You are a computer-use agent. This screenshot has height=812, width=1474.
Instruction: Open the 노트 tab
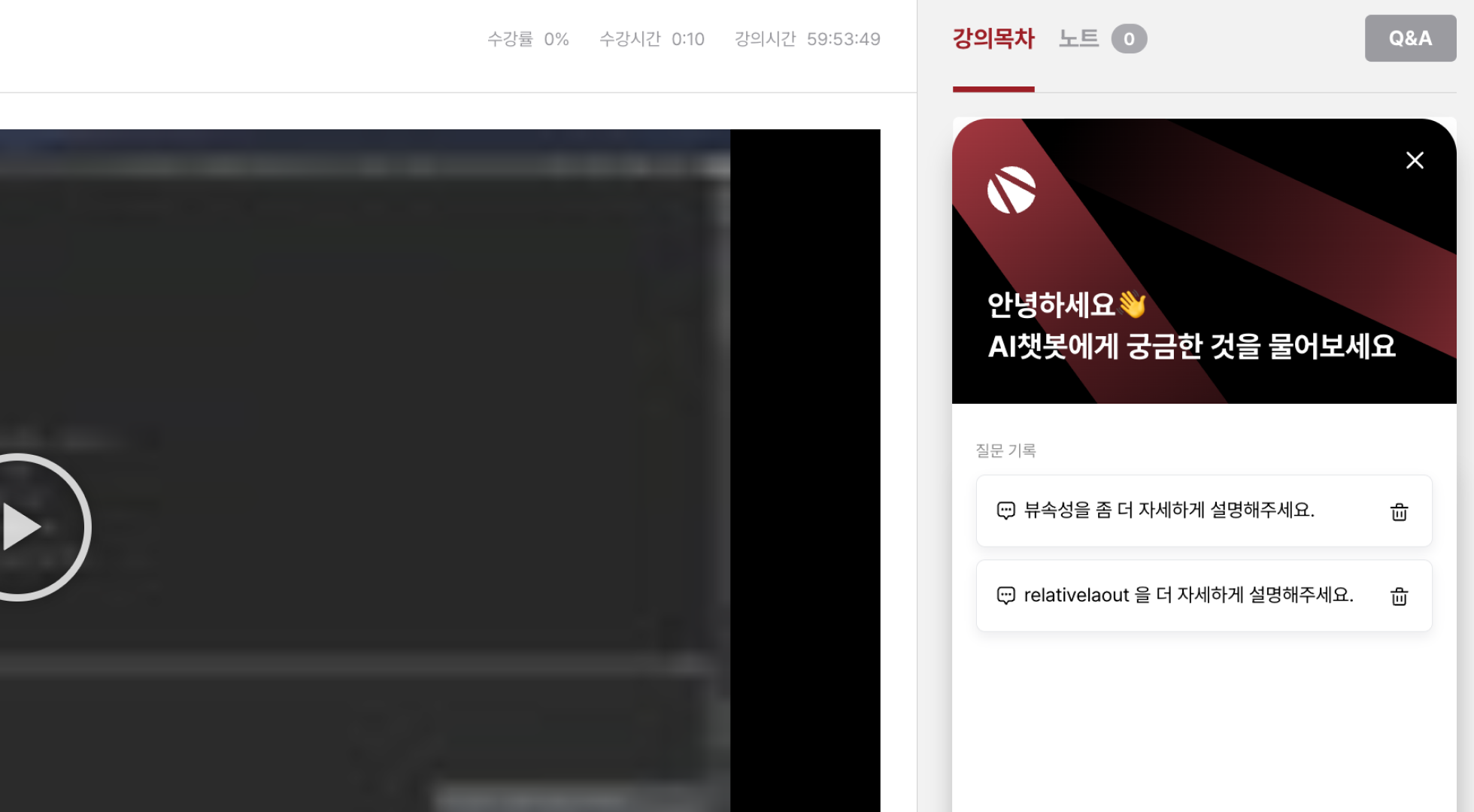1078,38
